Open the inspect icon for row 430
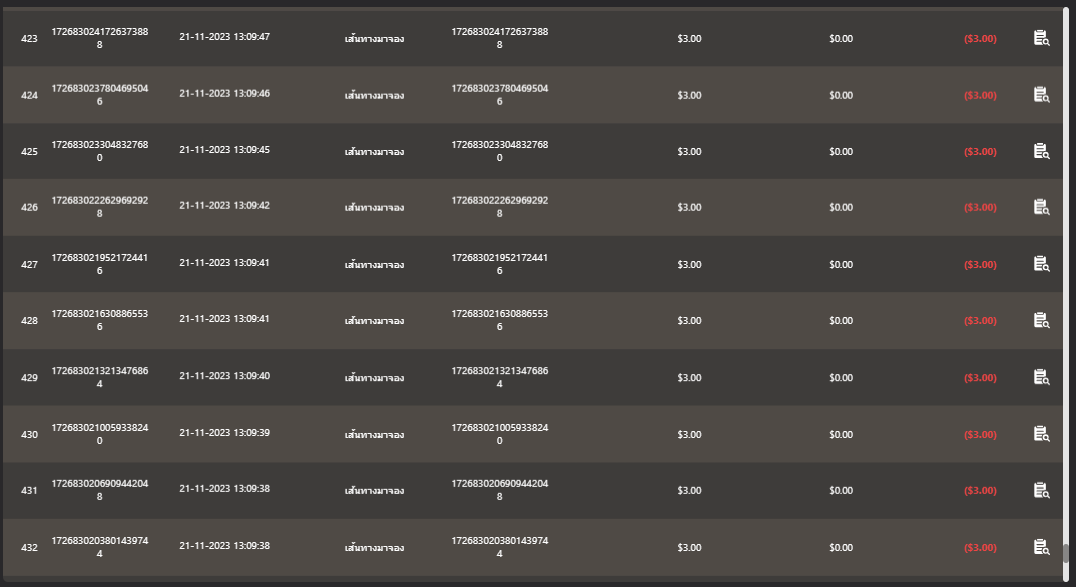1076x587 pixels. 1041,434
